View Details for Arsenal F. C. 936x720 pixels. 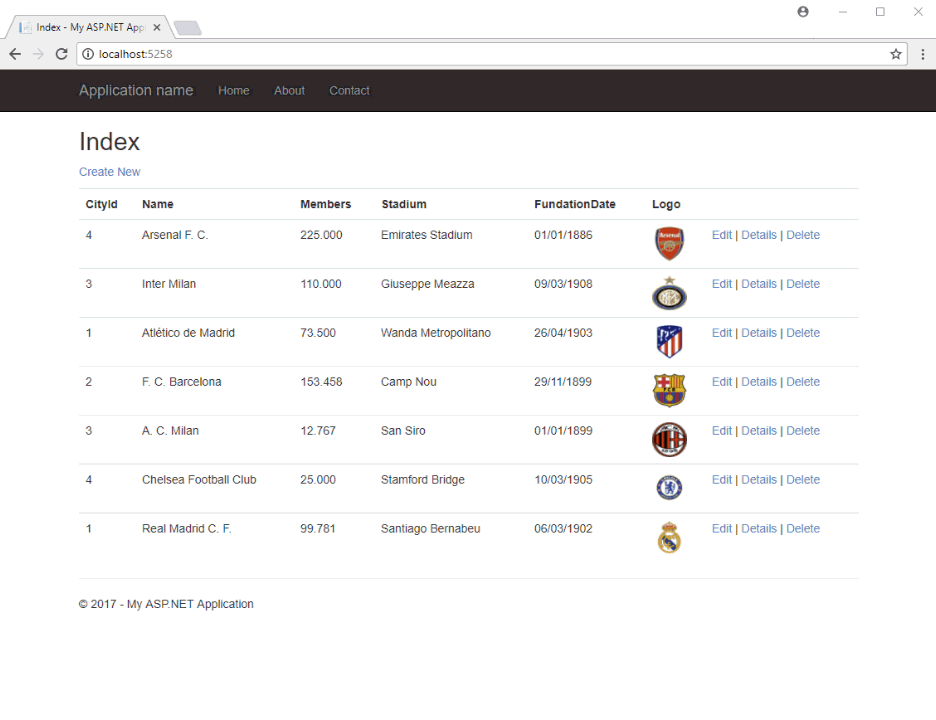pyautogui.click(x=759, y=235)
